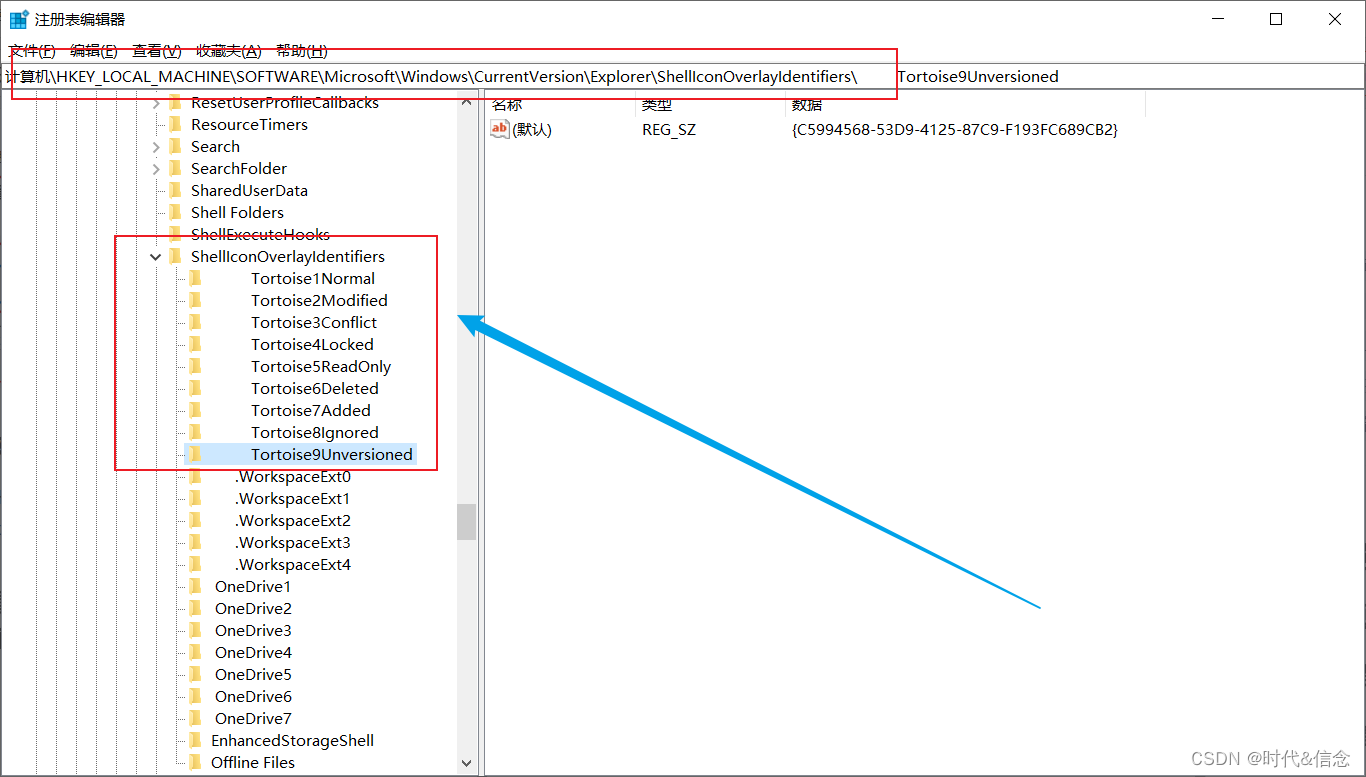Open the 编辑(E) menu

point(94,51)
